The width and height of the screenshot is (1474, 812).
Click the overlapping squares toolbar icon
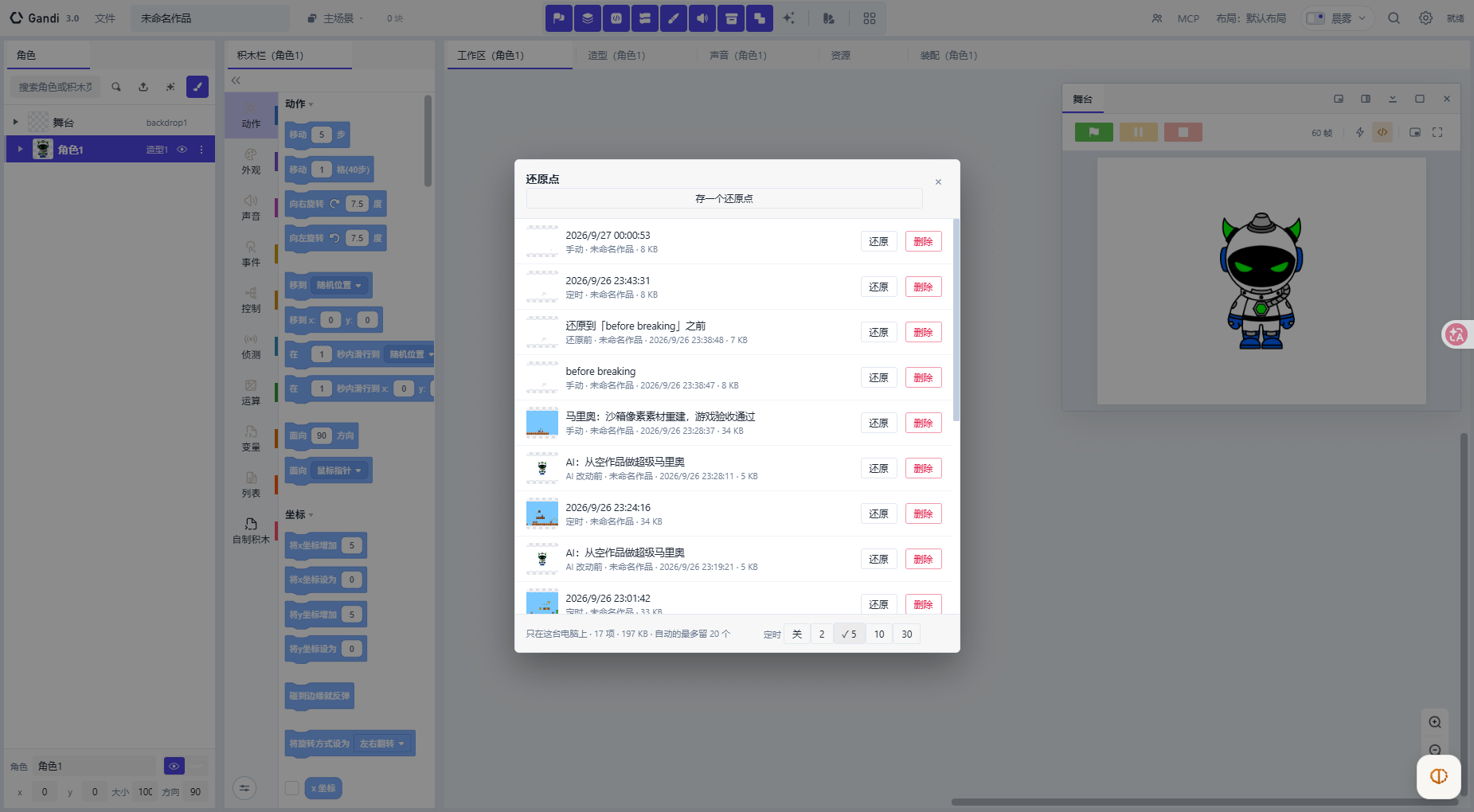(760, 18)
